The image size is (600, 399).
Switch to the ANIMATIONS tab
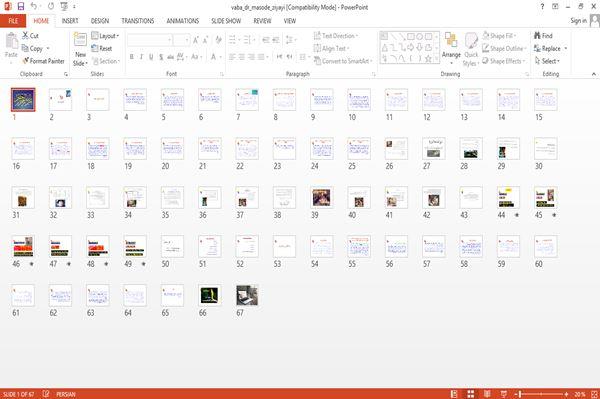coord(183,21)
